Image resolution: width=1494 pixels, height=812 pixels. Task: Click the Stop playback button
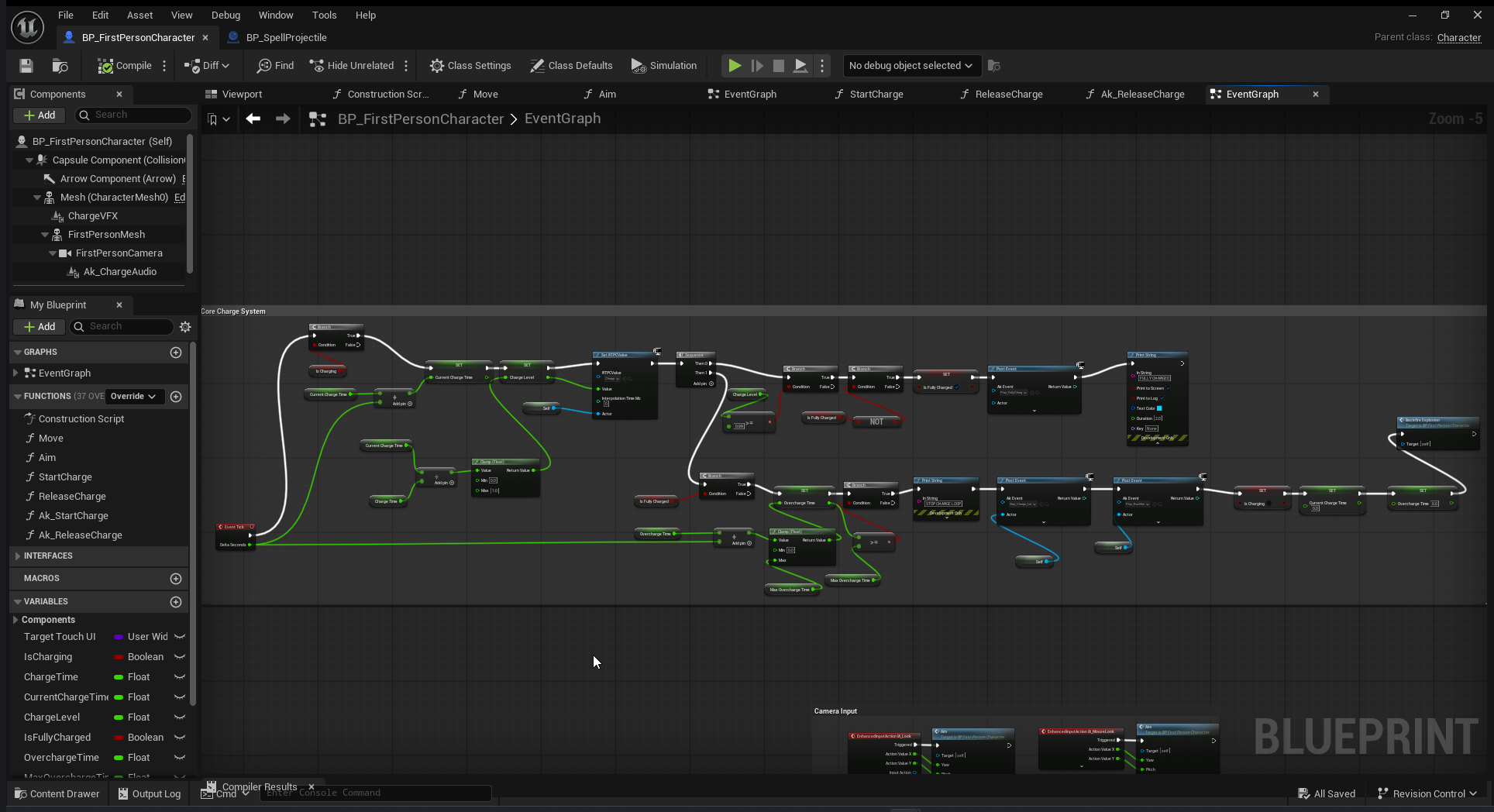coord(779,66)
